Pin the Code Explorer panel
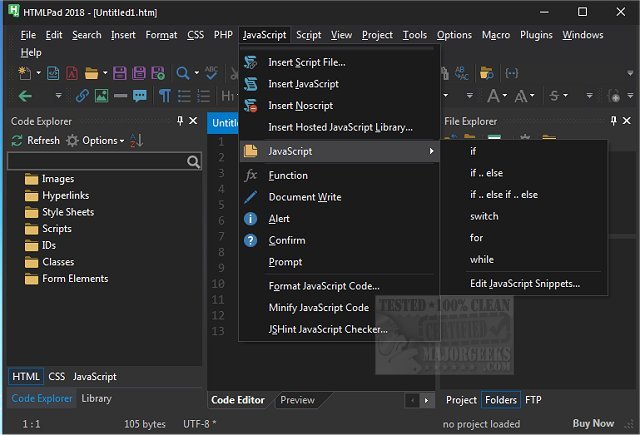Screen dimensions: 640x435 (x=179, y=121)
